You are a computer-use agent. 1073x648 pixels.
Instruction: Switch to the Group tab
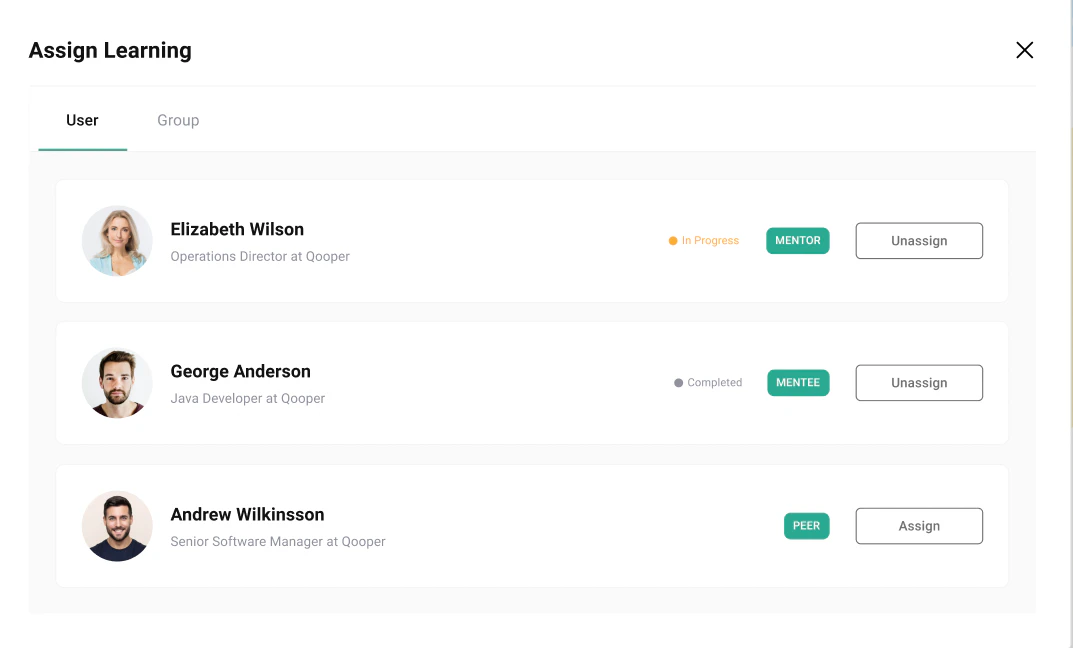coord(177,120)
